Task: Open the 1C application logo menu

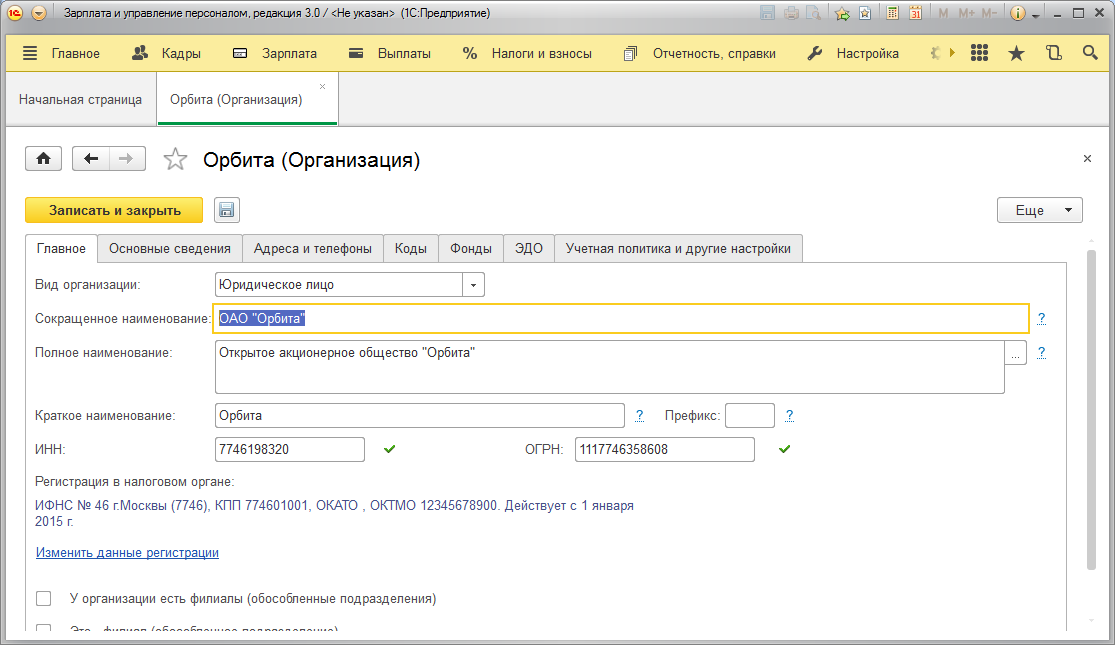Action: (x=15, y=13)
